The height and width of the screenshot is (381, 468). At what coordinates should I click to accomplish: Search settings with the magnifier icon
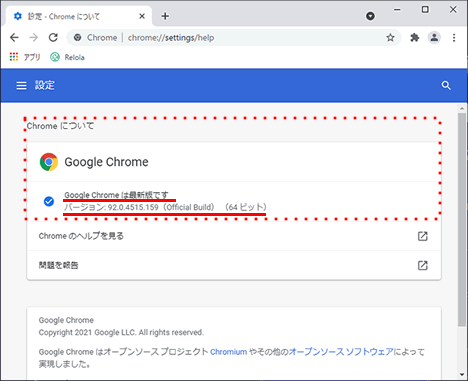(x=446, y=86)
